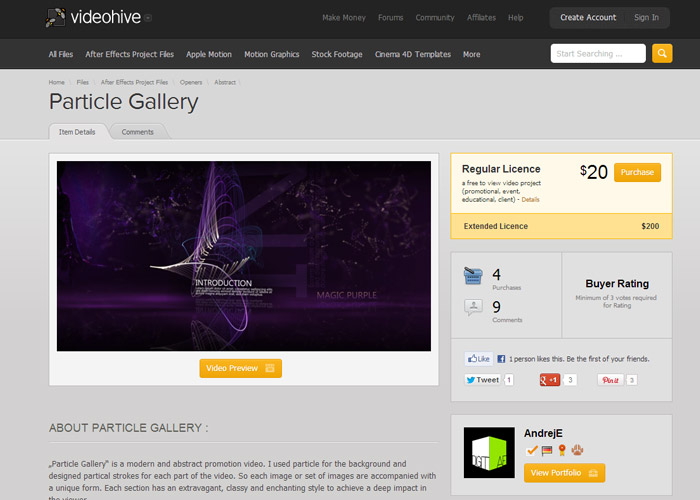The image size is (700, 500).
Task: Click the Facebook Like button
Action: (480, 358)
